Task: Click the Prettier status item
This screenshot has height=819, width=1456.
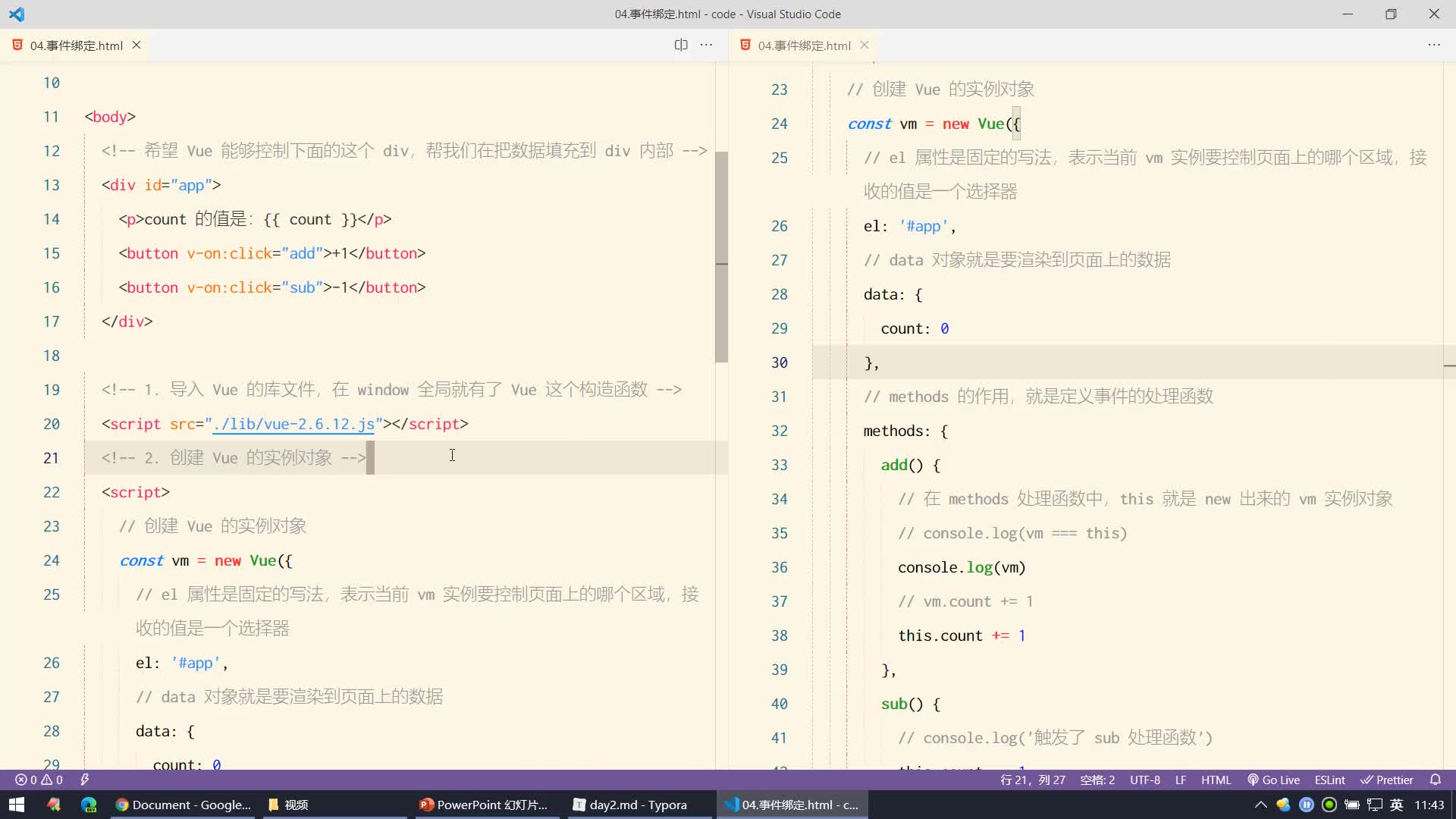Action: coord(1387,780)
